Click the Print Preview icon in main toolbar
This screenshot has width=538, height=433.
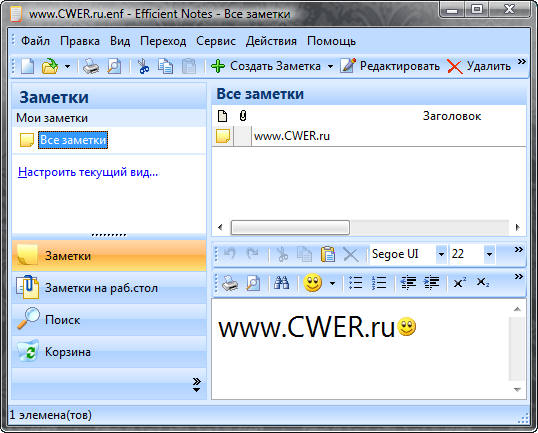114,66
